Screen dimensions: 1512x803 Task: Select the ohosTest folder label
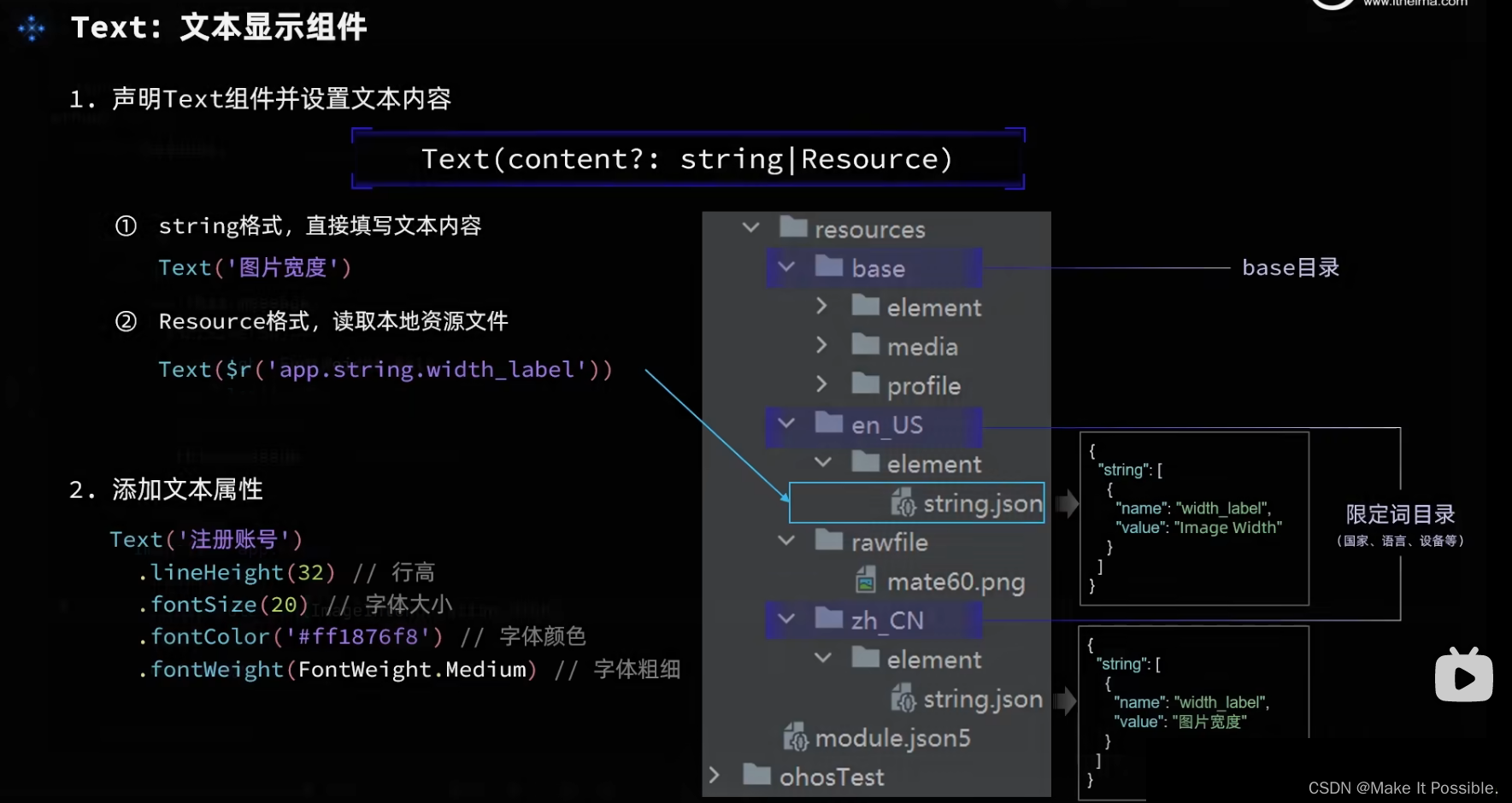832,777
